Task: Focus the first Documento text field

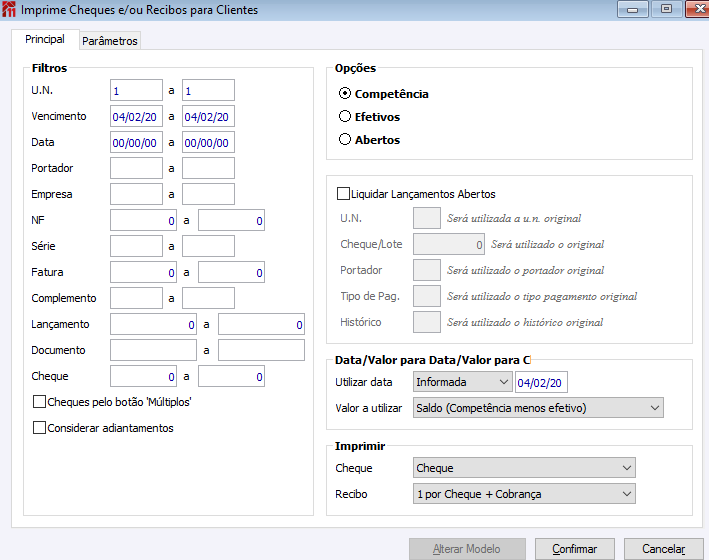Action: coord(153,350)
